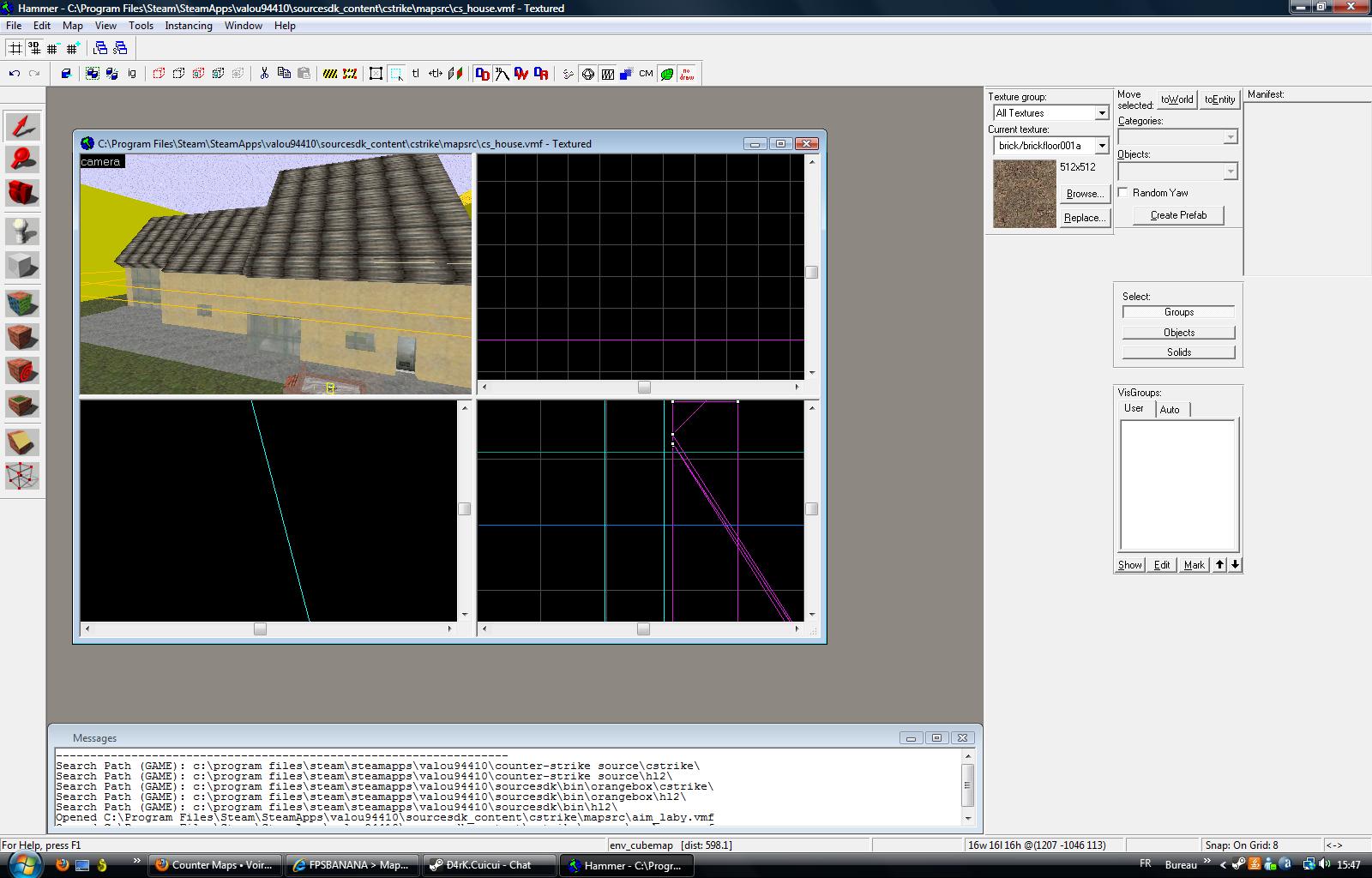The image size is (1372, 878).
Task: Select the Magnify tool
Action: tap(22, 159)
